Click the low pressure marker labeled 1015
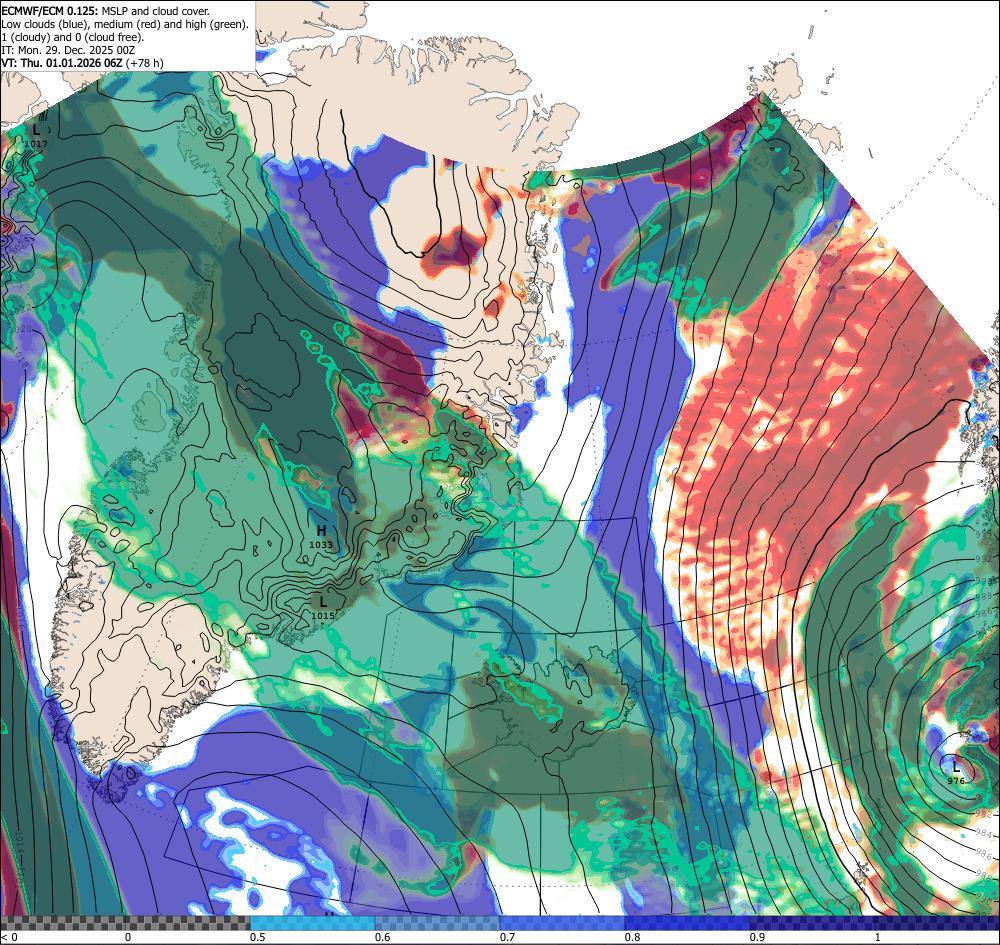 [323, 608]
